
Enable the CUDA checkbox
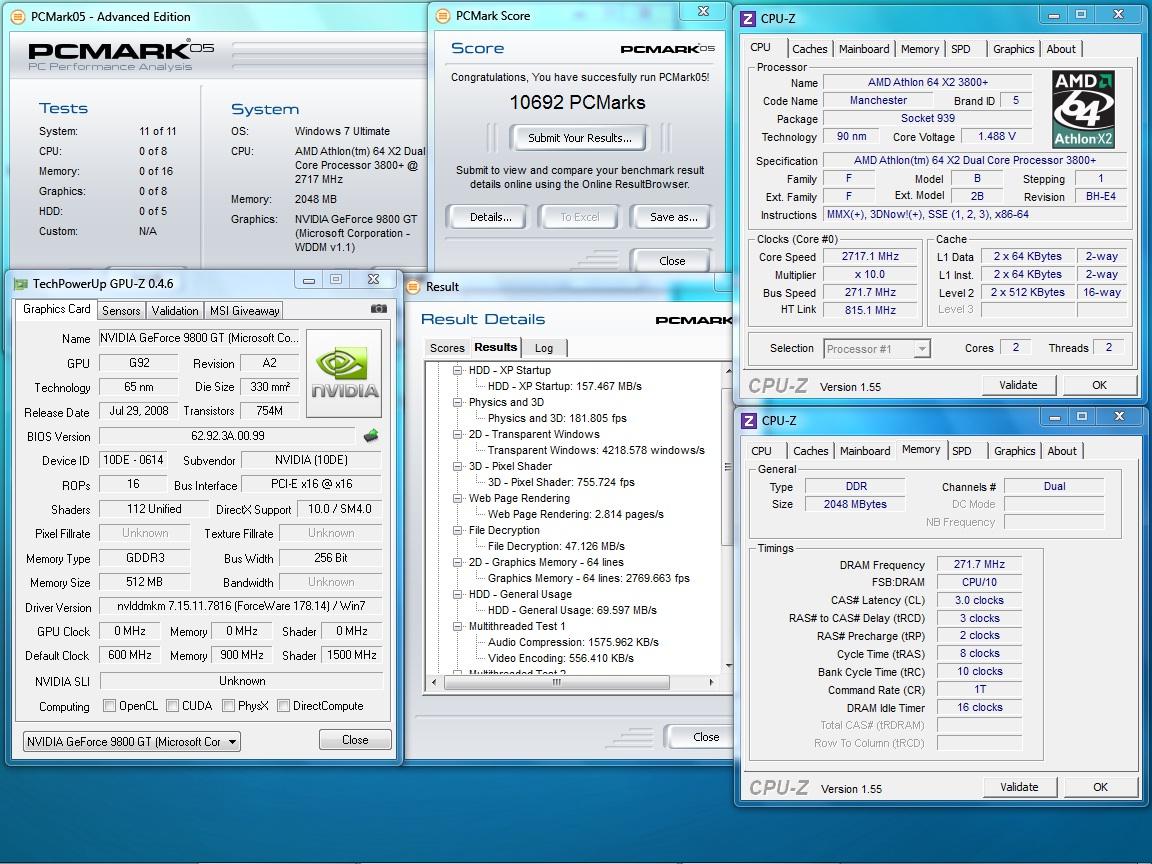pos(173,705)
